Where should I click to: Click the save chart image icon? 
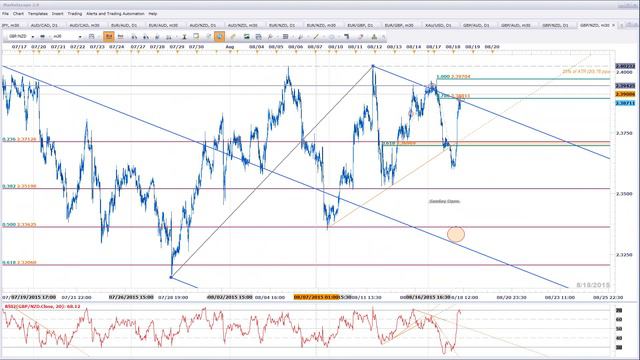pyautogui.click(x=247, y=37)
